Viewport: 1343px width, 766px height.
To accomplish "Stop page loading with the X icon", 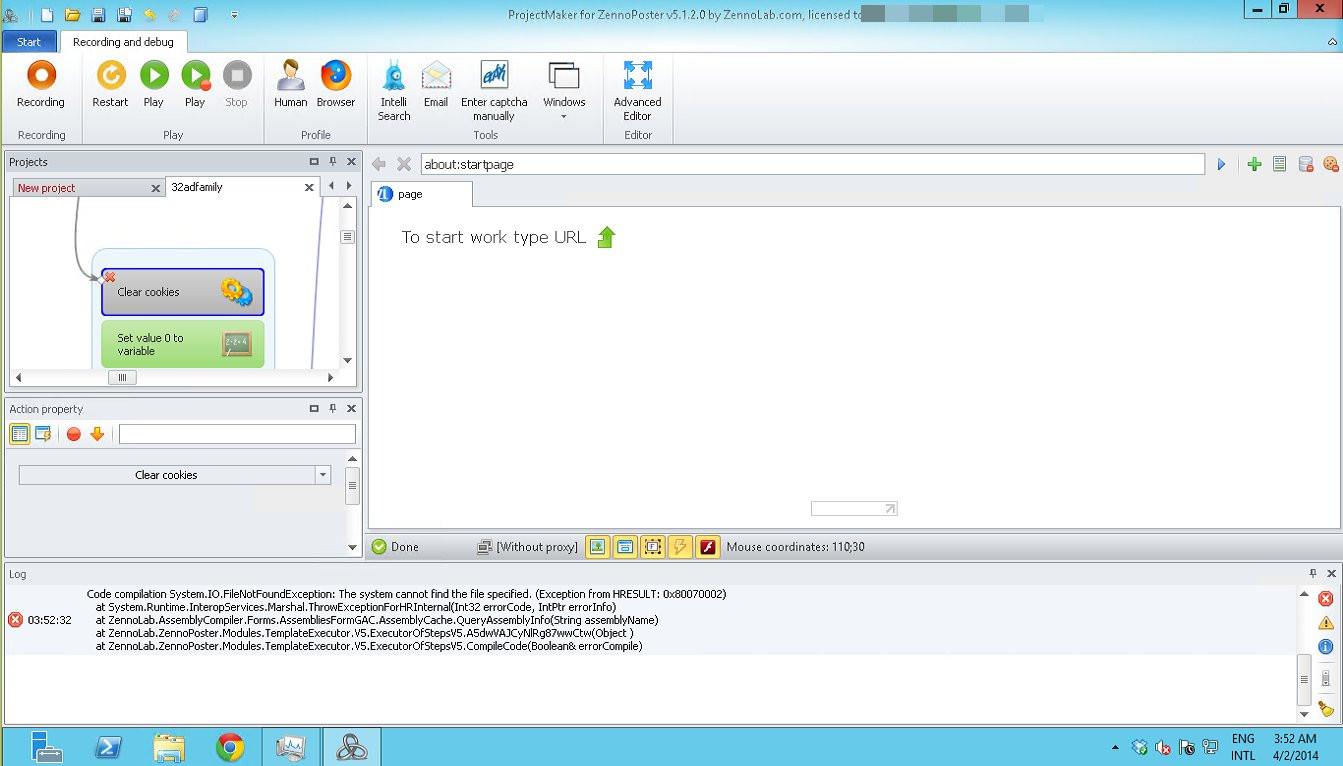I will (x=404, y=164).
